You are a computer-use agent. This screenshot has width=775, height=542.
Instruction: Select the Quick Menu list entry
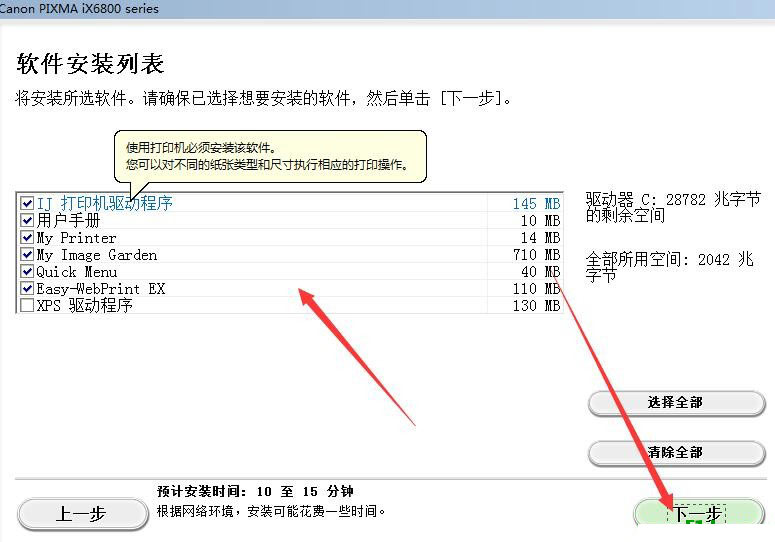click(77, 272)
